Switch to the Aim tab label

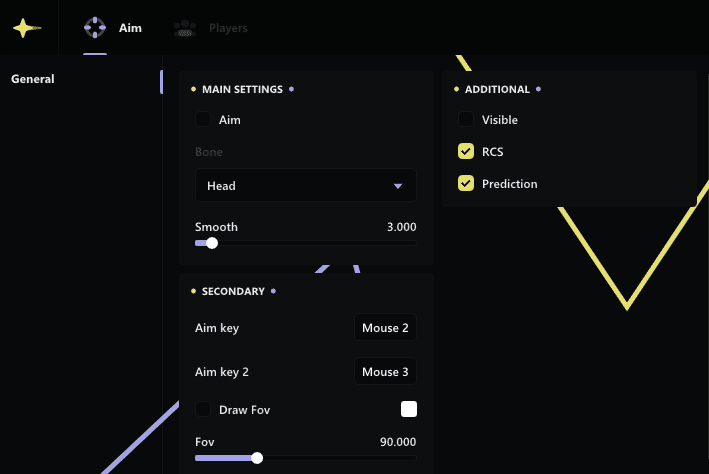pos(130,28)
